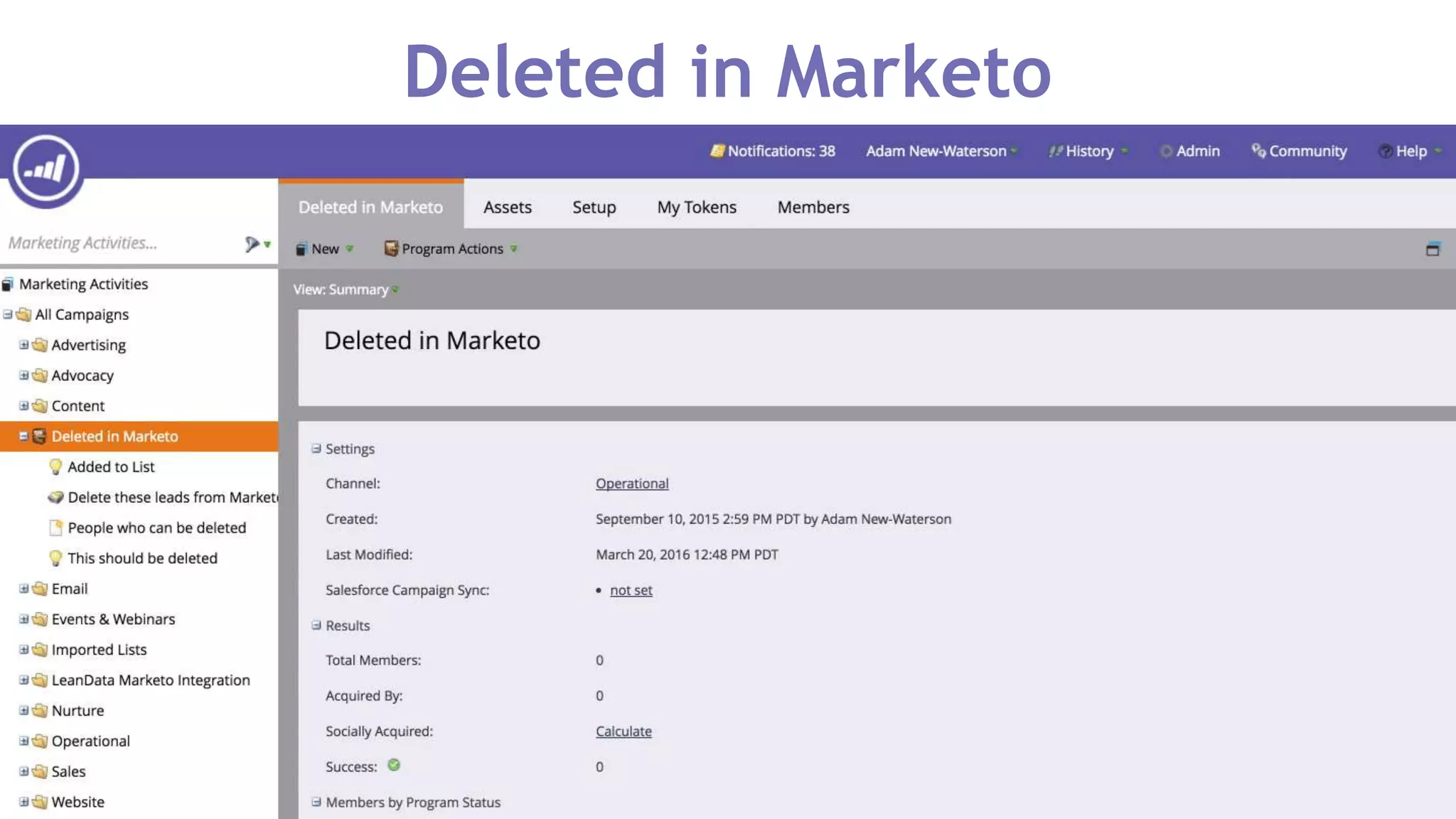This screenshot has height=819, width=1456.
Task: Collapse the Results section
Action: coord(316,626)
